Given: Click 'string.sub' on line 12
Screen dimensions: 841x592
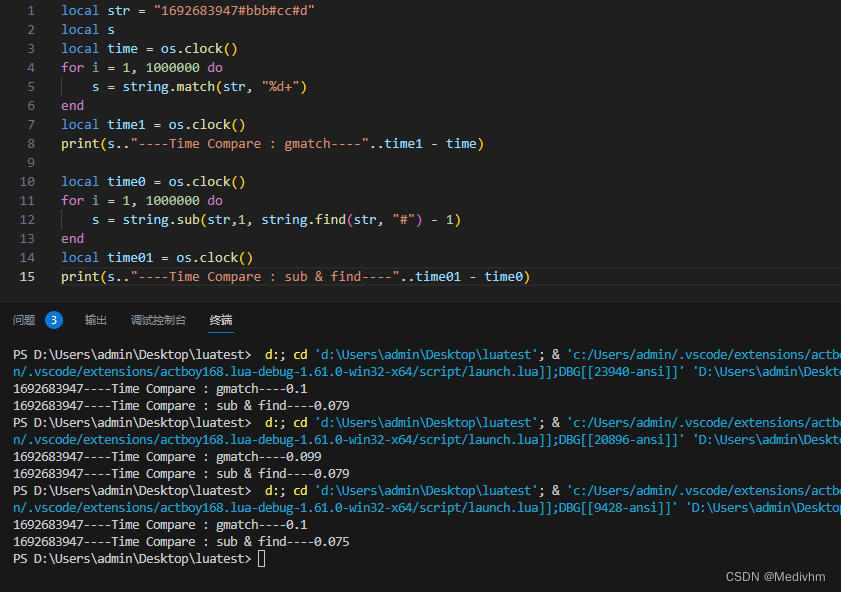Looking at the screenshot, I should (x=161, y=220).
